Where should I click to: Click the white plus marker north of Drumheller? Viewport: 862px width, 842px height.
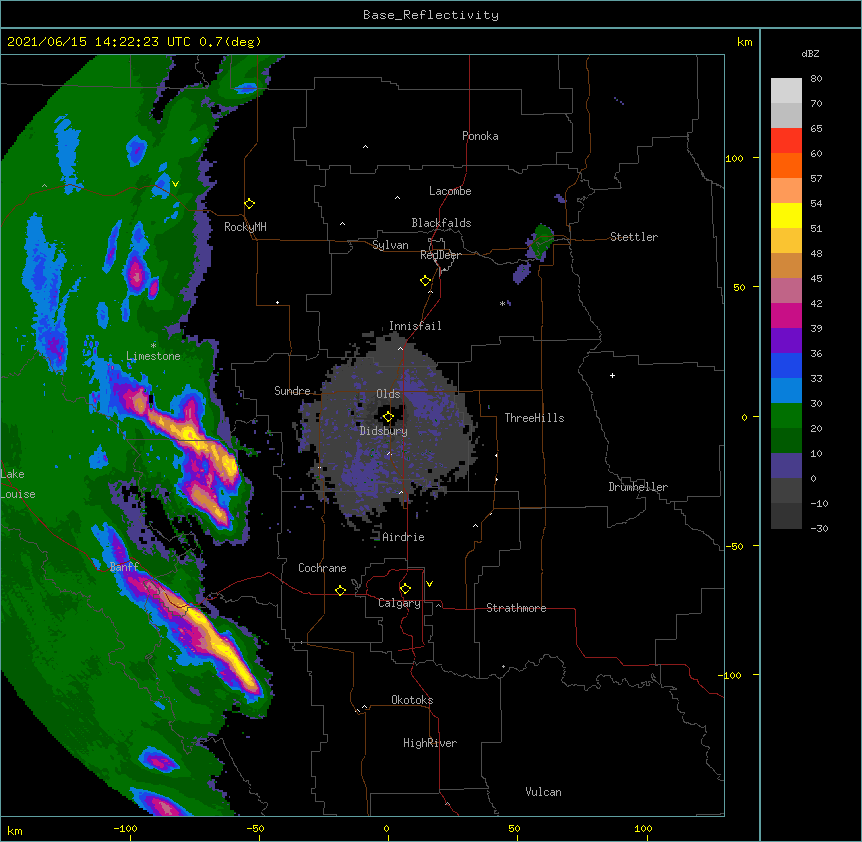click(x=612, y=375)
